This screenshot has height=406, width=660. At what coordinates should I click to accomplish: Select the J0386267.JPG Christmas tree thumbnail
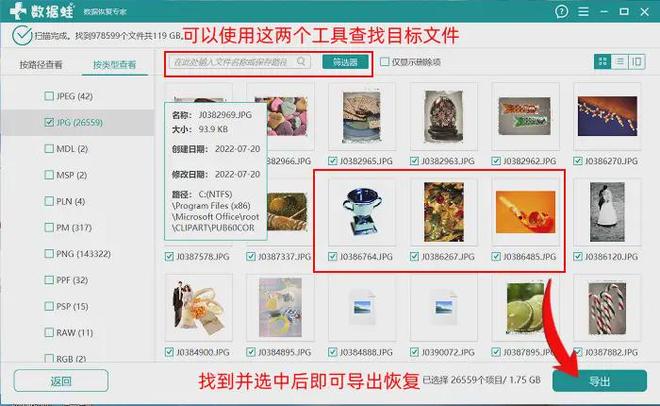click(x=444, y=212)
